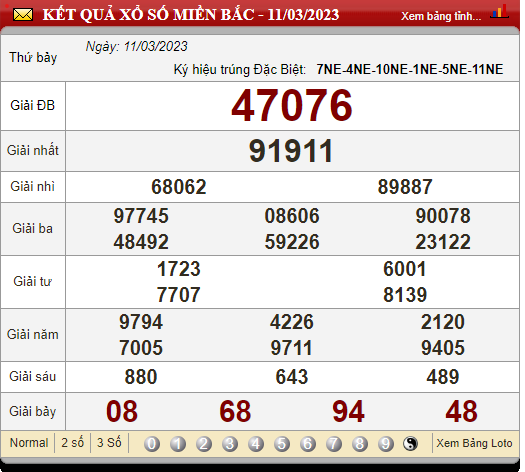This screenshot has width=525, height=472.
Task: Select digit ball 4 filter
Action: click(256, 444)
